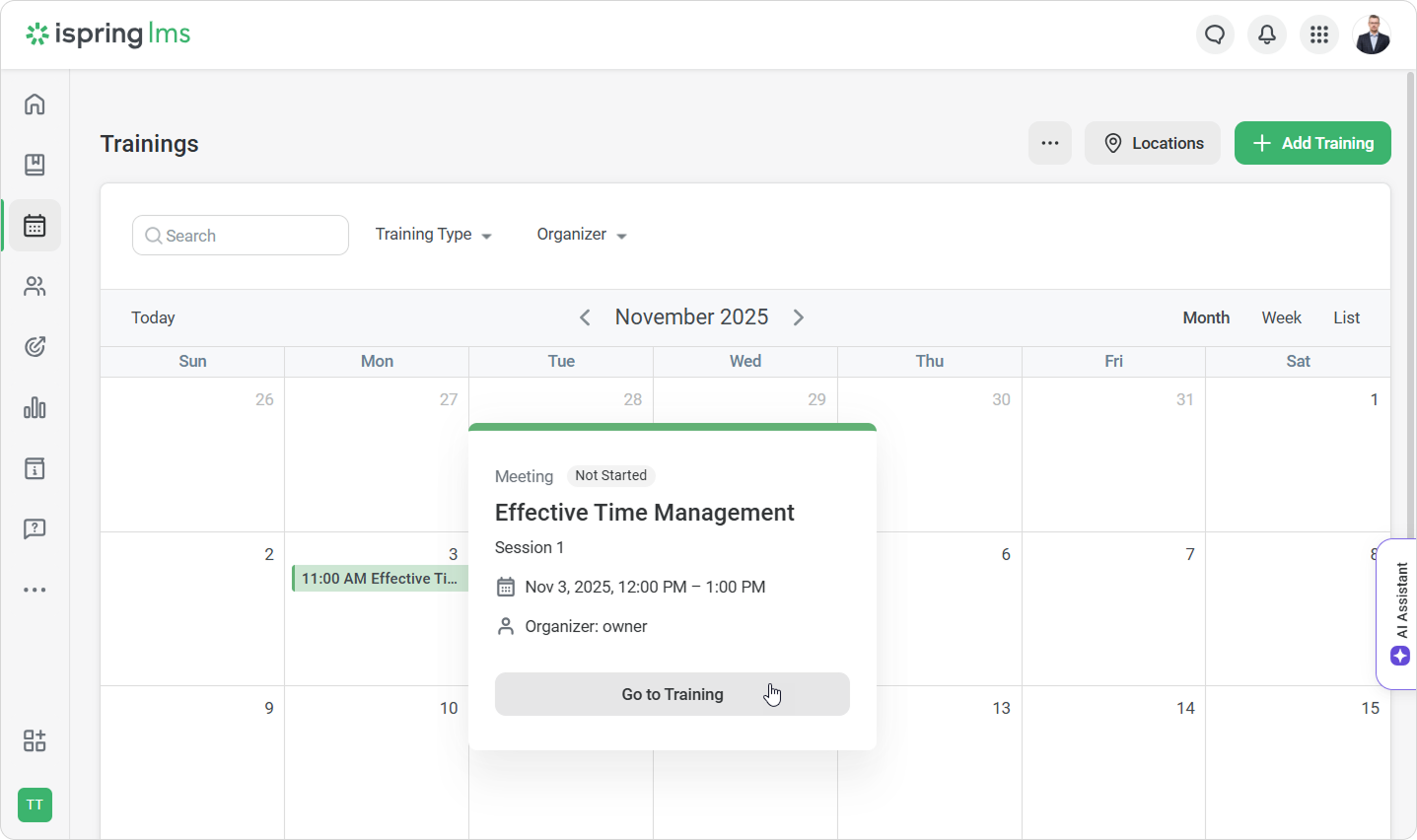This screenshot has height=840, width=1417.
Task: Select the Month calendar view
Action: coord(1206,317)
